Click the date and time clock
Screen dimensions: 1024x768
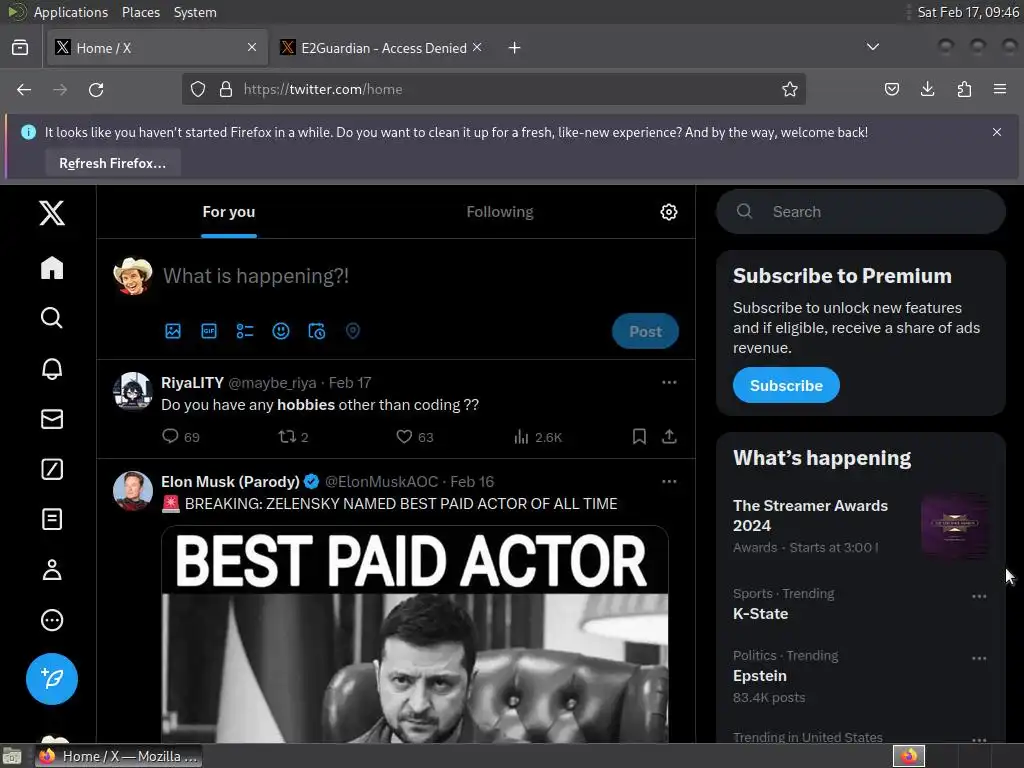point(967,12)
